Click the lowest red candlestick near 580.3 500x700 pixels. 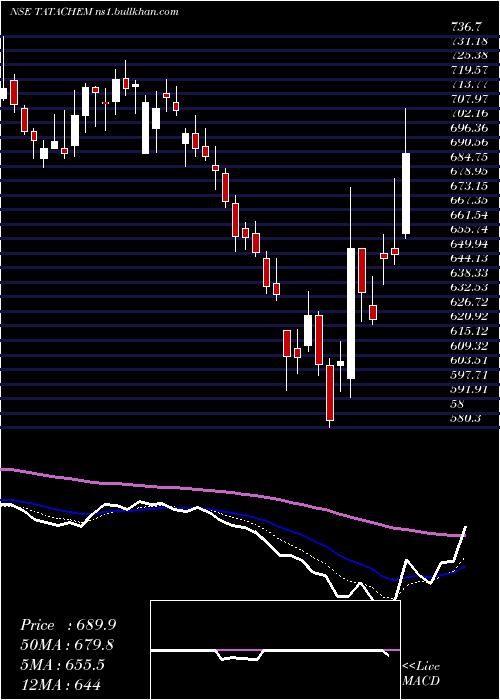(330, 393)
